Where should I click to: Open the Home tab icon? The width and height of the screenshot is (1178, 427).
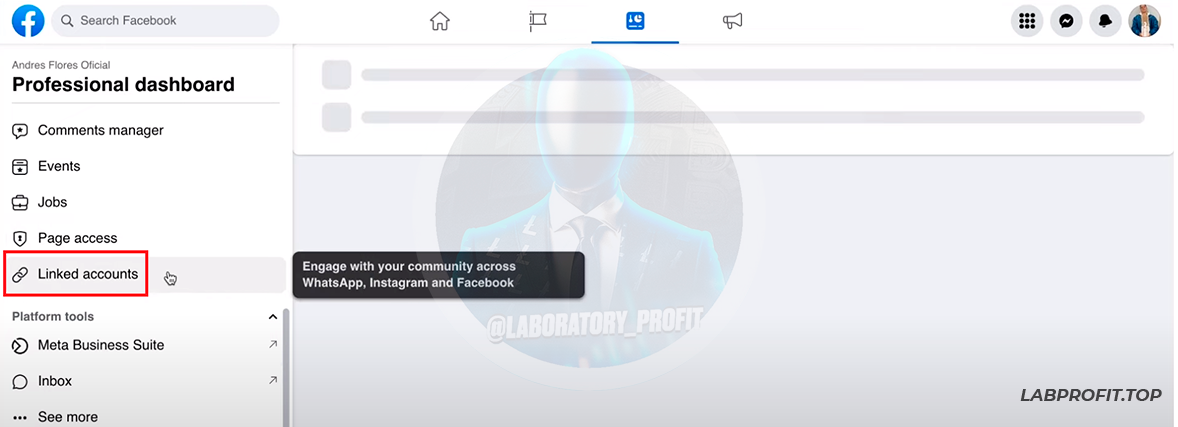click(x=439, y=21)
